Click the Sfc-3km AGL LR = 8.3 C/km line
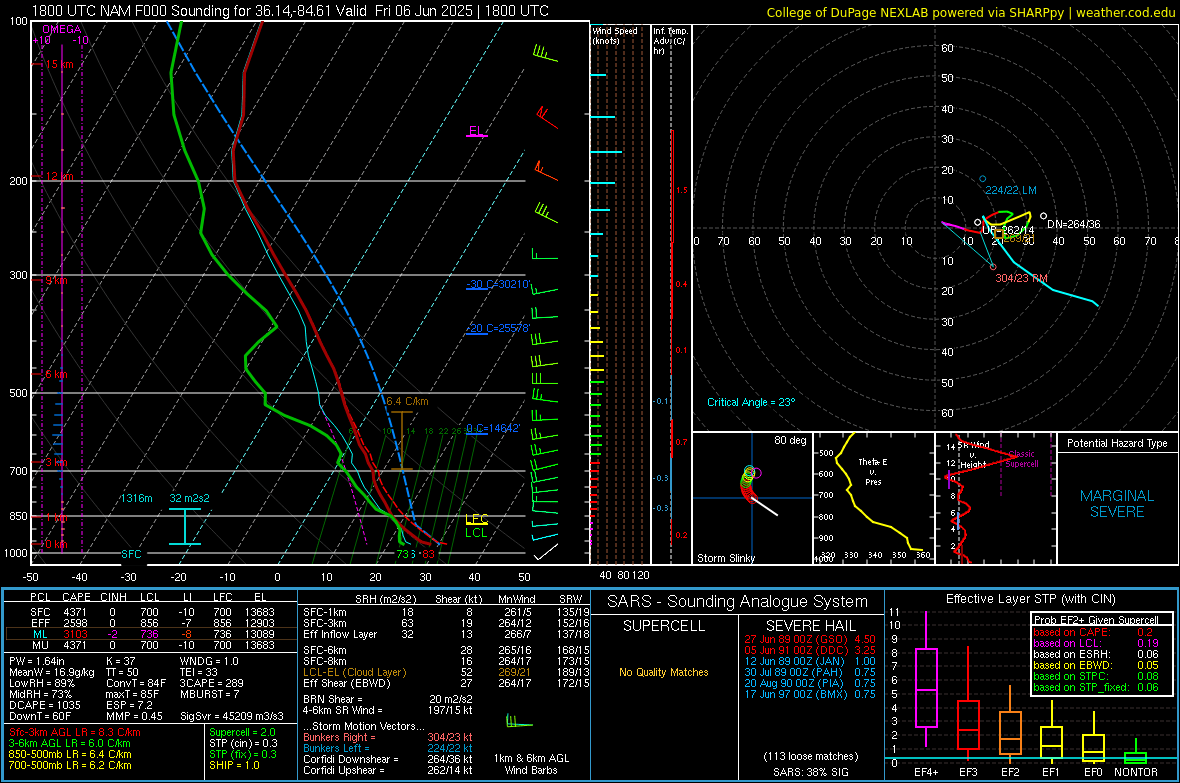1180x783 pixels. (x=75, y=732)
